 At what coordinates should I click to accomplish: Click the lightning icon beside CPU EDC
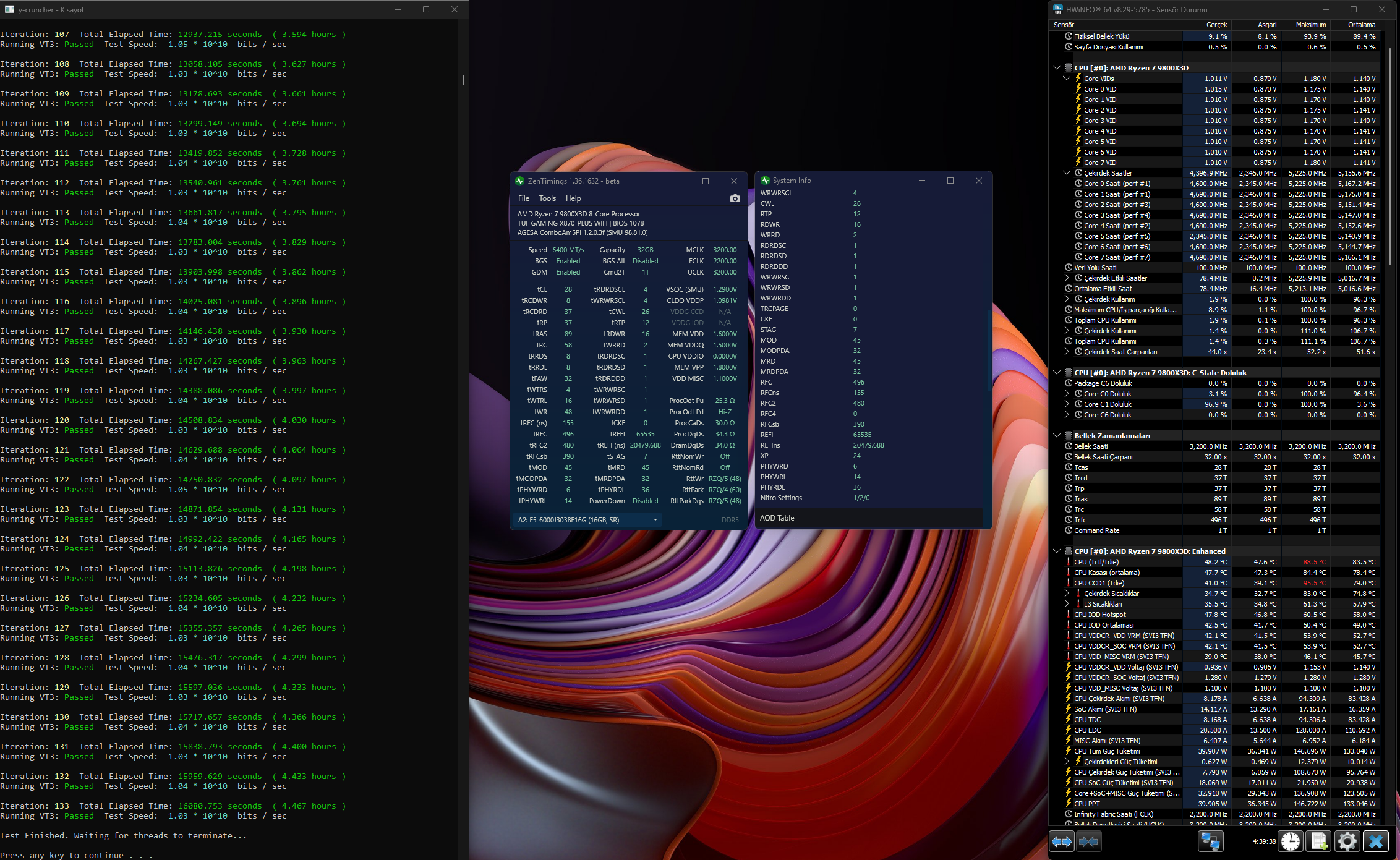pyautogui.click(x=1069, y=730)
